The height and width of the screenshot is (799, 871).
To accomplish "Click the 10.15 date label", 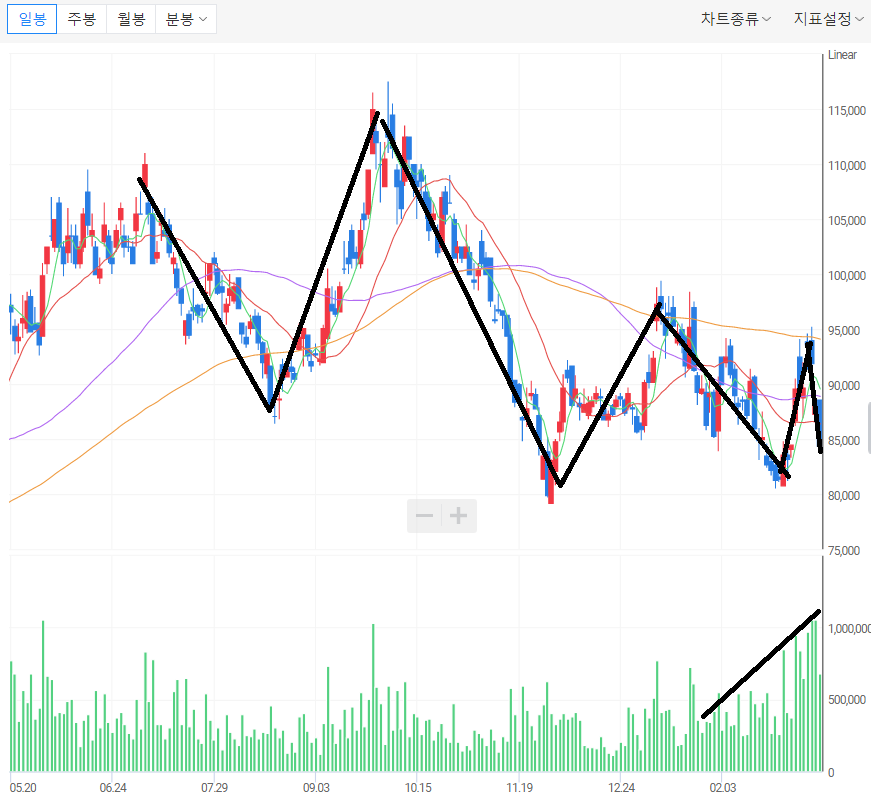I will tap(418, 788).
